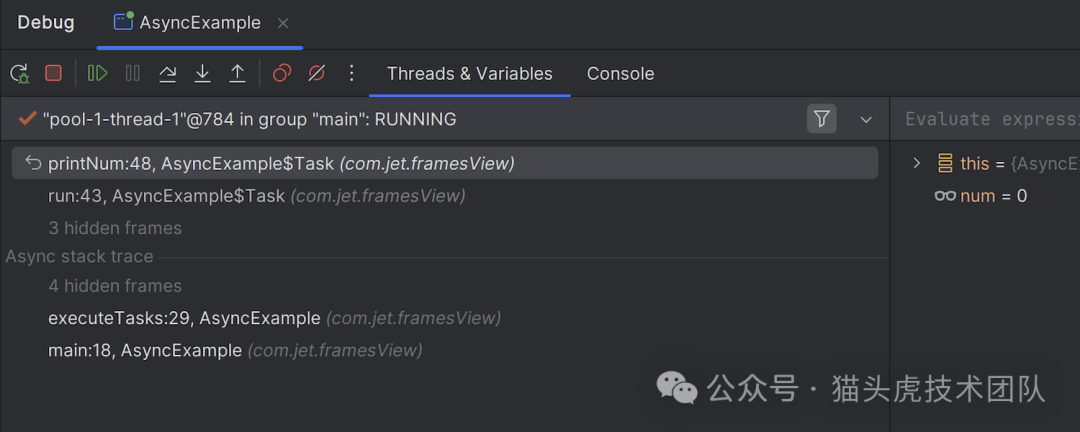1080x432 pixels.
Task: Toggle the frames filter button
Action: click(x=821, y=119)
